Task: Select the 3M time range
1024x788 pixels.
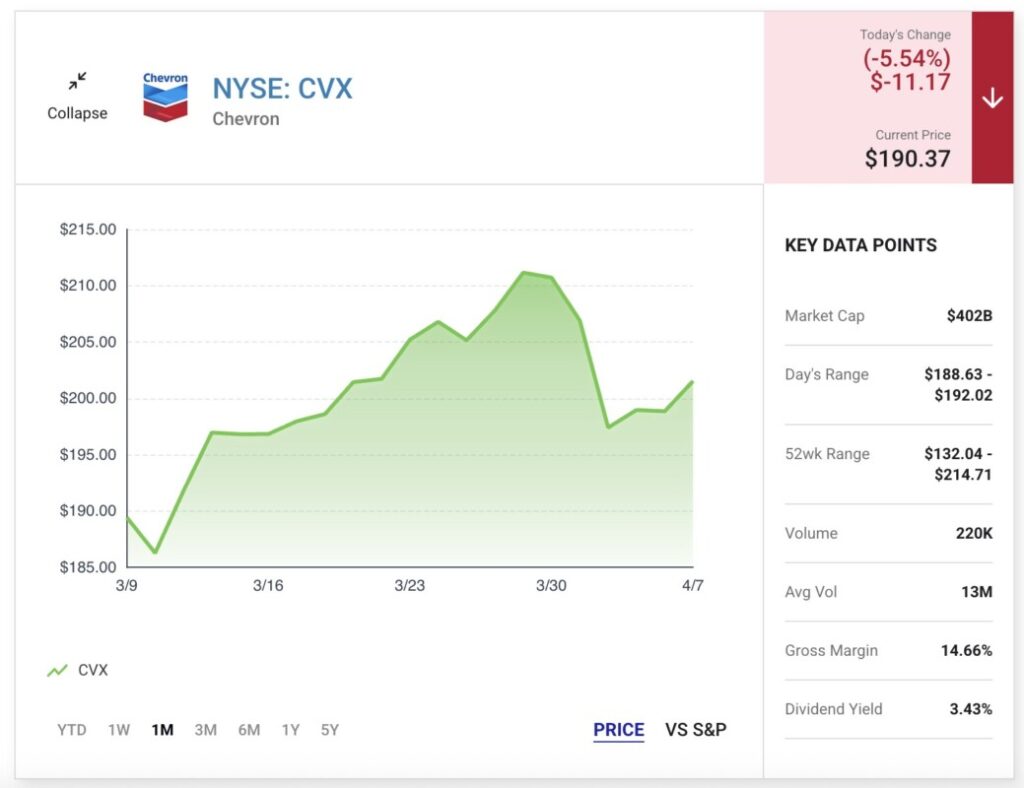Action: coord(205,730)
